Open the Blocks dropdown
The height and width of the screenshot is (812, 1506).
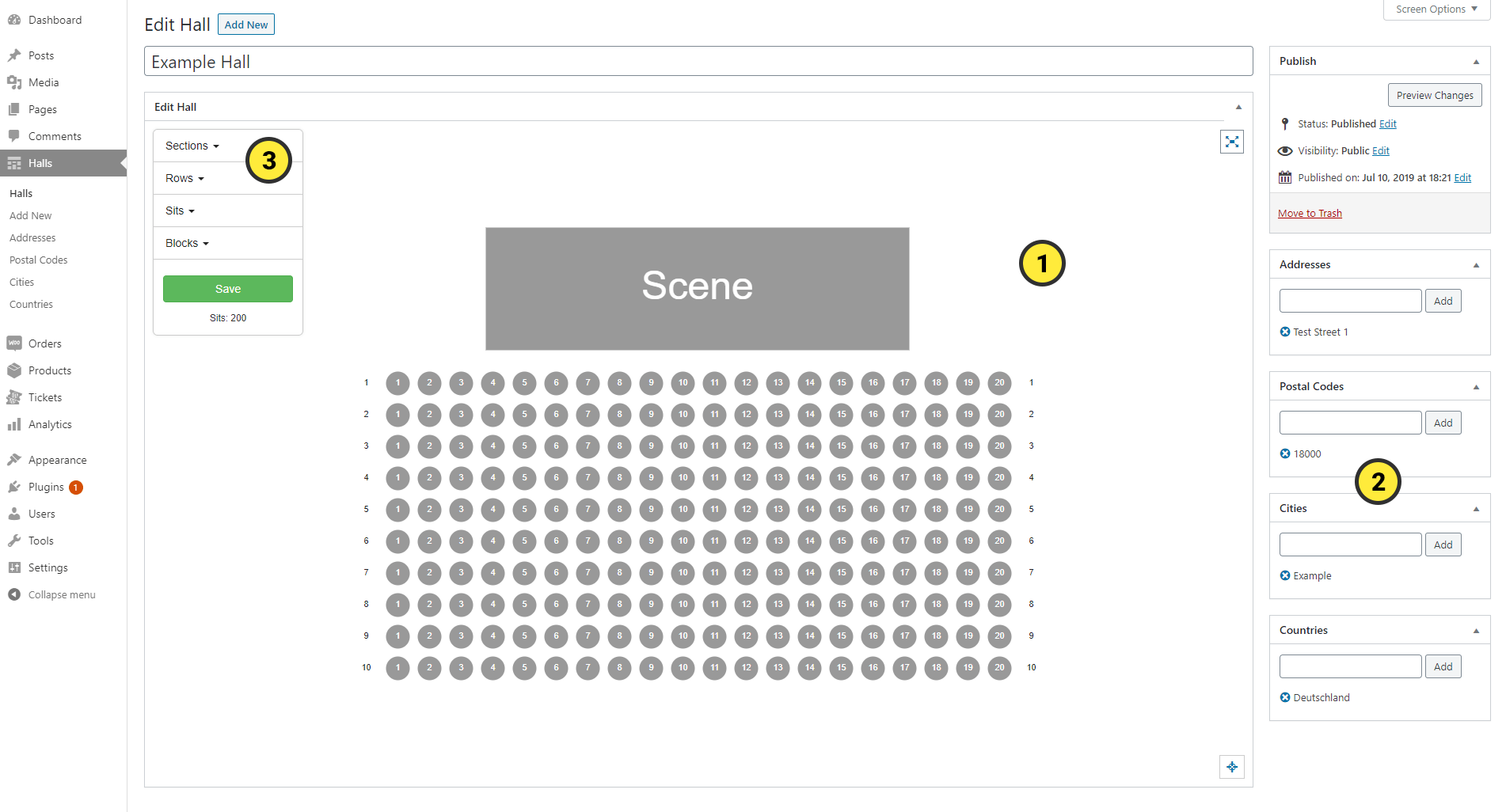[187, 243]
